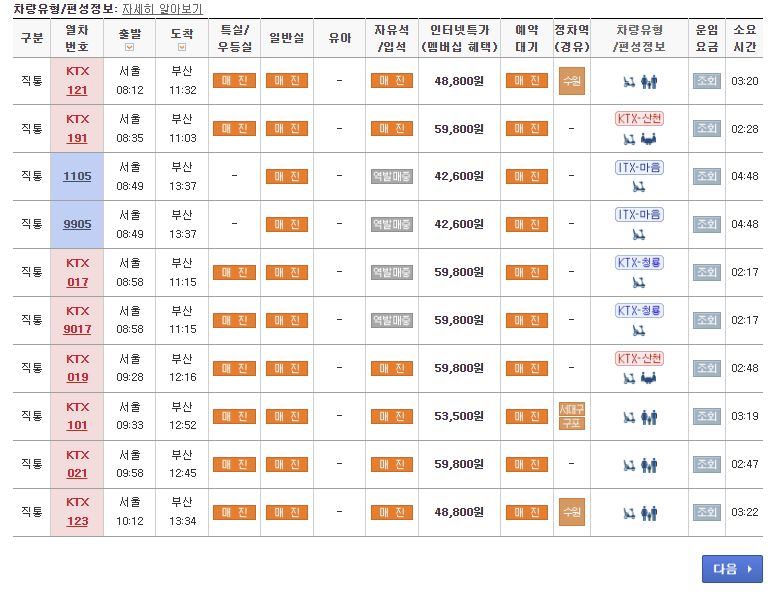Click the 인터넷특가 column header

(459, 38)
